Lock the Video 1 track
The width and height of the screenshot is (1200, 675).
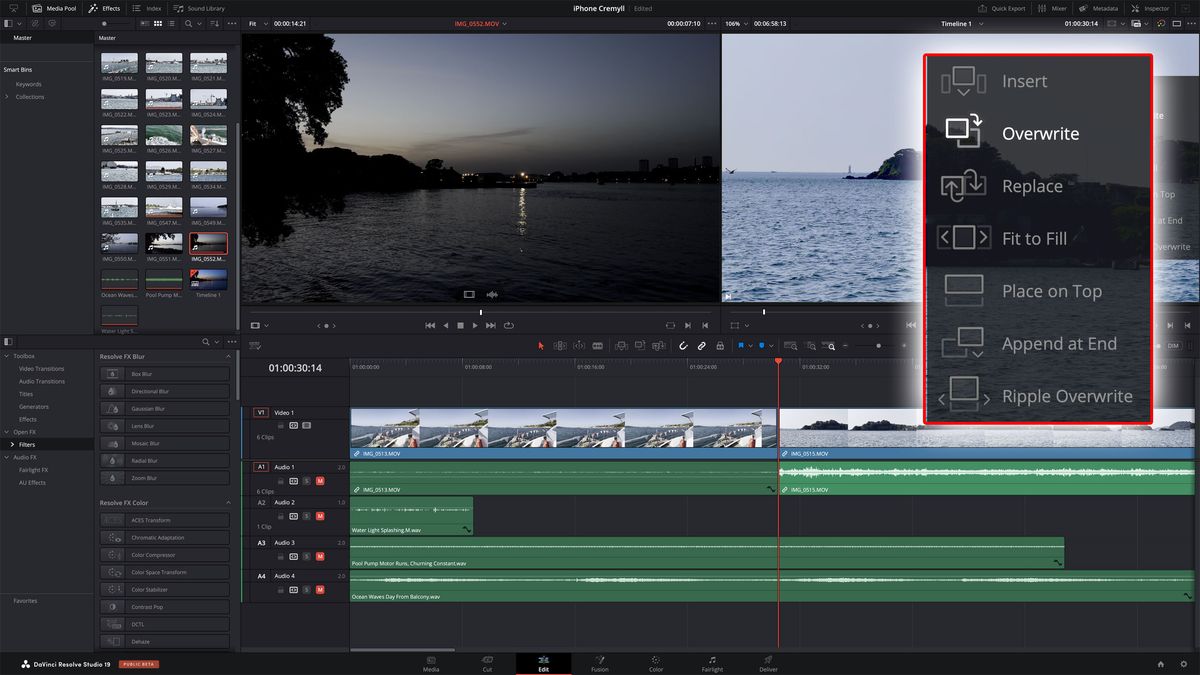coord(281,425)
